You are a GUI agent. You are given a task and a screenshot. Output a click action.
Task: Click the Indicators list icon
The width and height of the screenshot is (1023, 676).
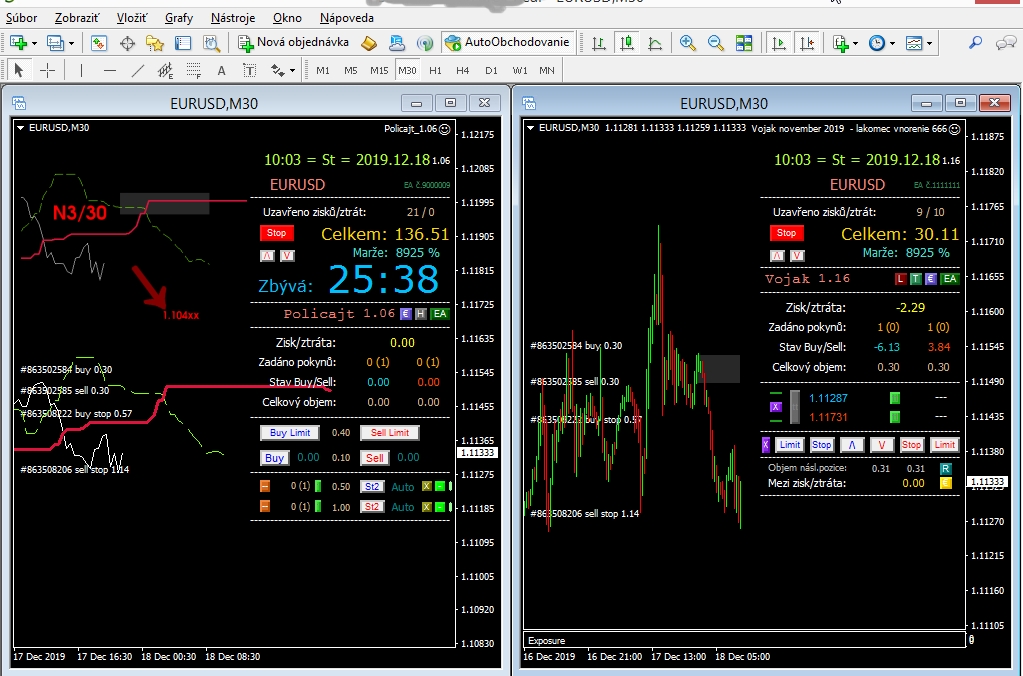840,43
